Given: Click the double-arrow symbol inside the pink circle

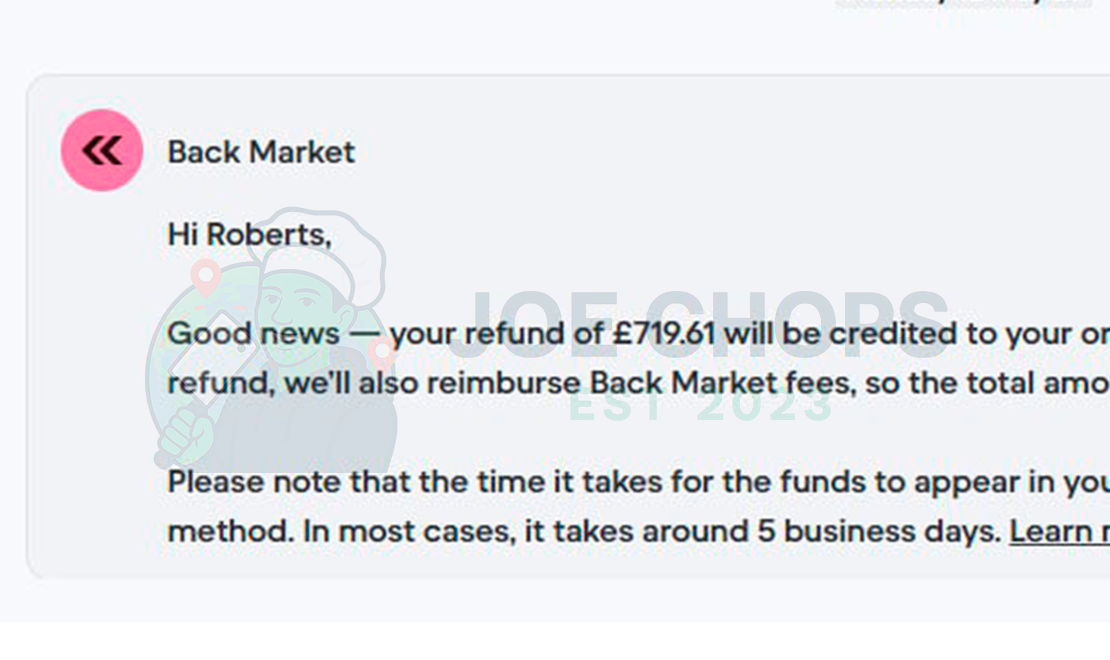Looking at the screenshot, I should point(100,148).
